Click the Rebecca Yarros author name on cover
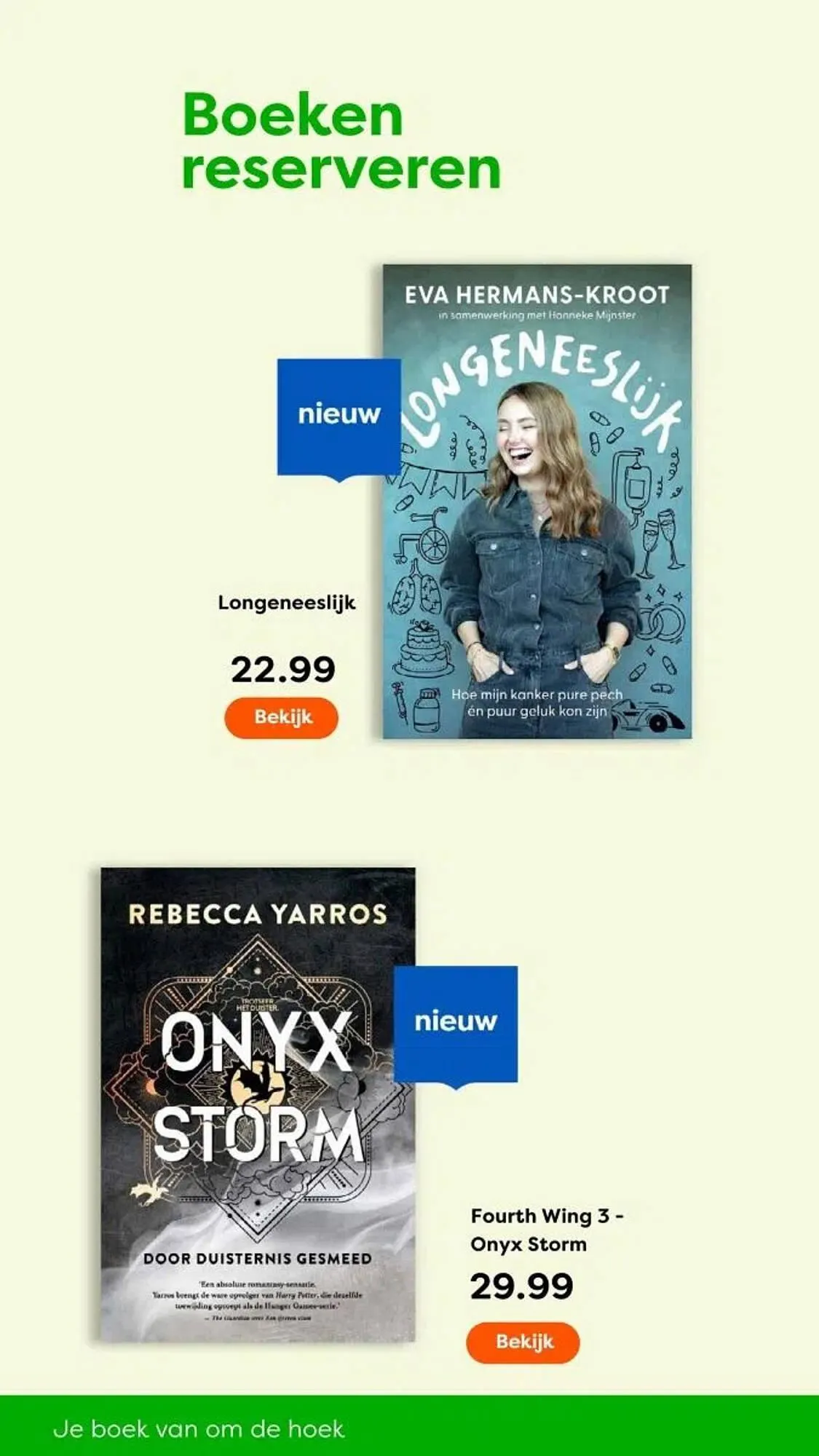 click(258, 914)
